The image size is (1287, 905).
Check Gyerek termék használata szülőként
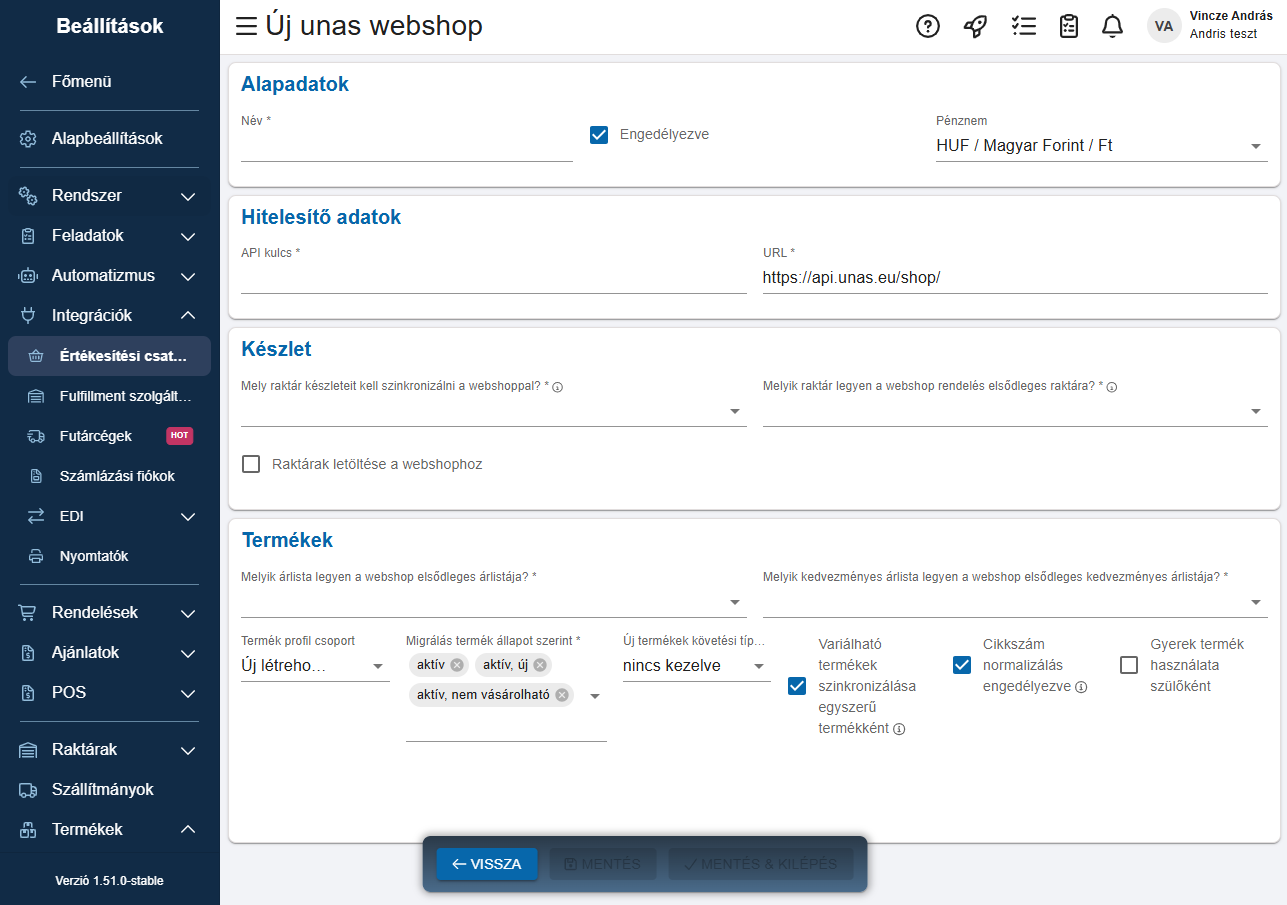(x=1129, y=665)
